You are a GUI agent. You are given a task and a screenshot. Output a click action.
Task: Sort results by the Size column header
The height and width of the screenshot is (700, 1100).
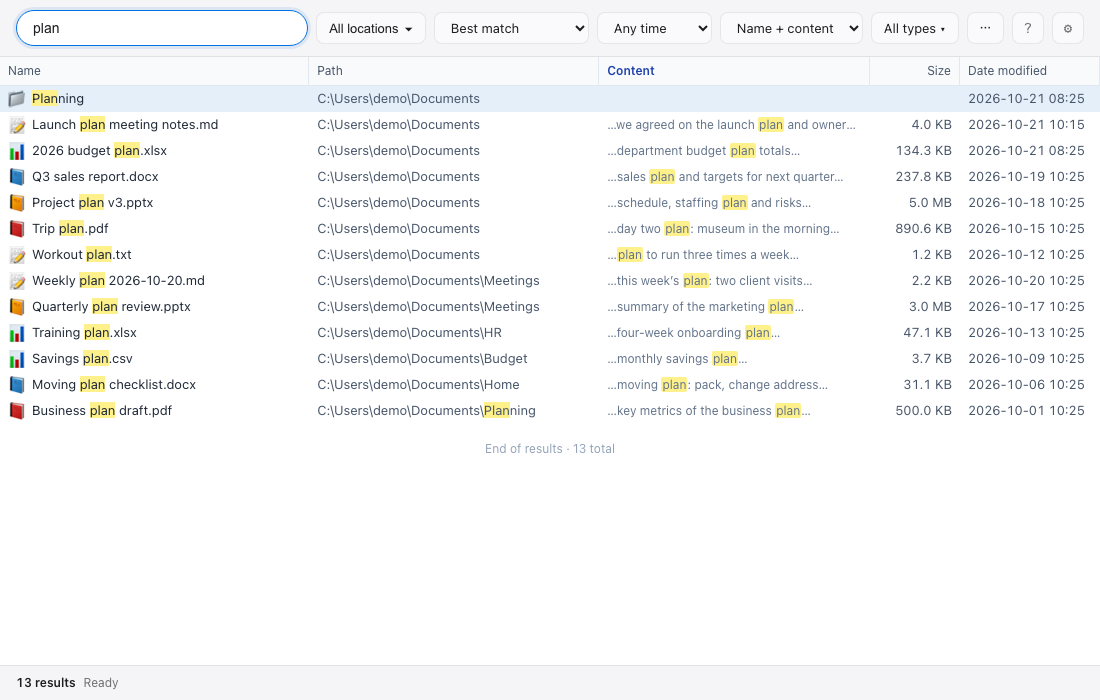pyautogui.click(x=914, y=71)
